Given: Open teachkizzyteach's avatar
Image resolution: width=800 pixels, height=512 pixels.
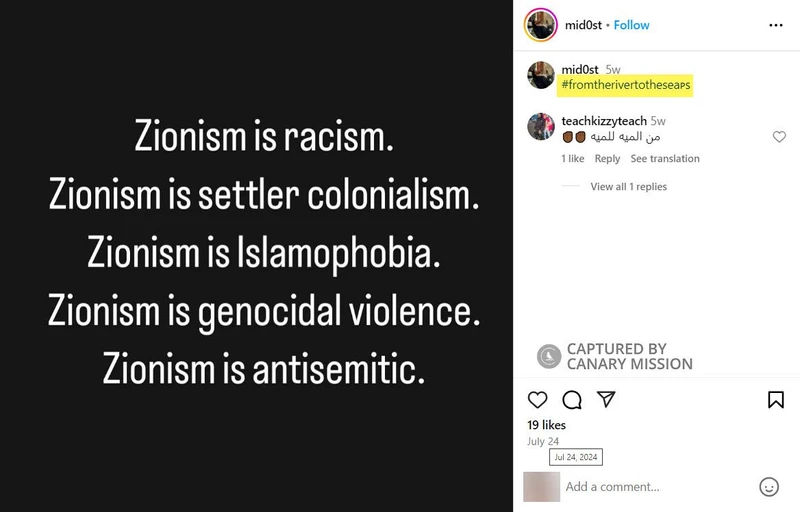Looking at the screenshot, I should click(541, 127).
